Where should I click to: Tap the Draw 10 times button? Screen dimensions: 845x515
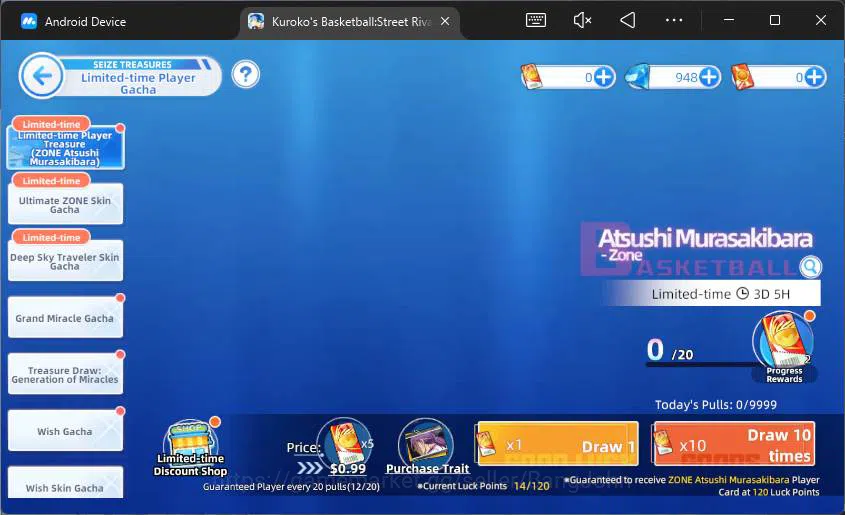pos(733,444)
